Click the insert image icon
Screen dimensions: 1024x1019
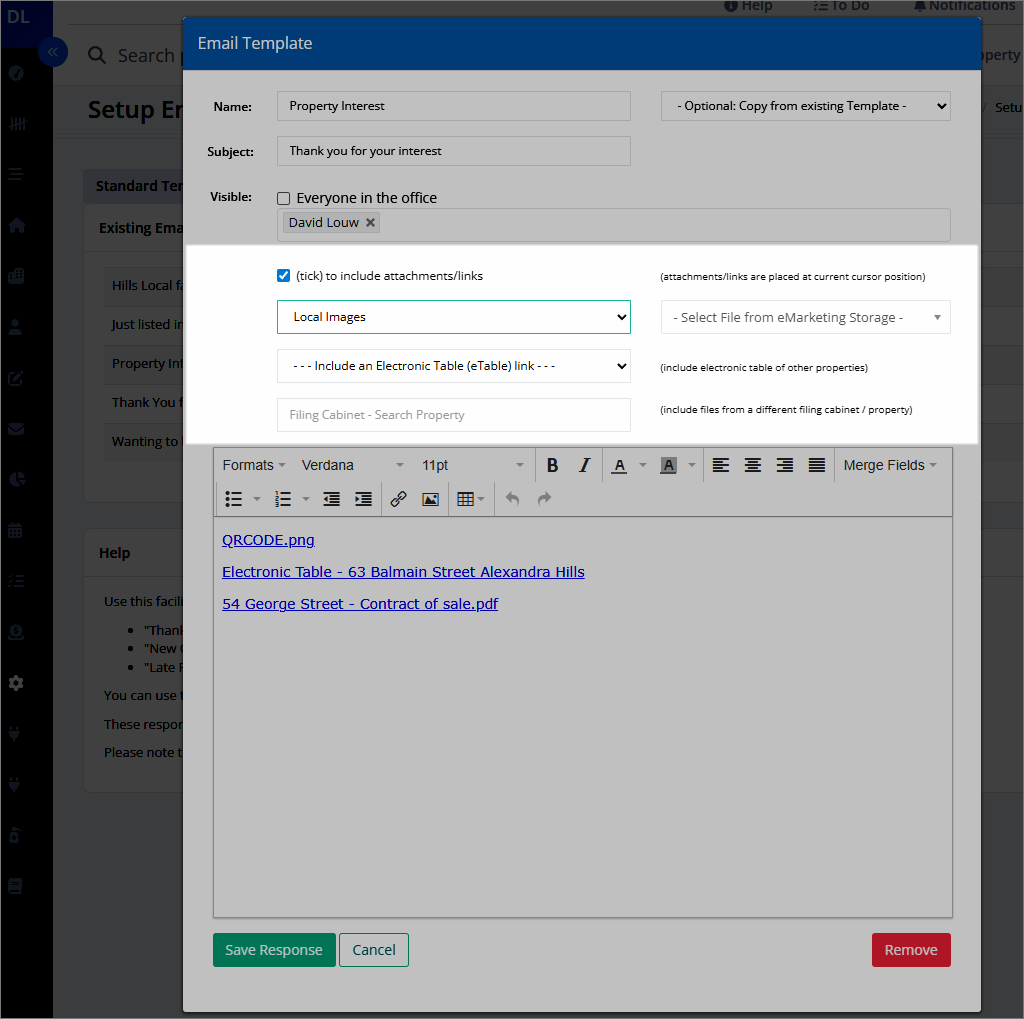(x=430, y=499)
